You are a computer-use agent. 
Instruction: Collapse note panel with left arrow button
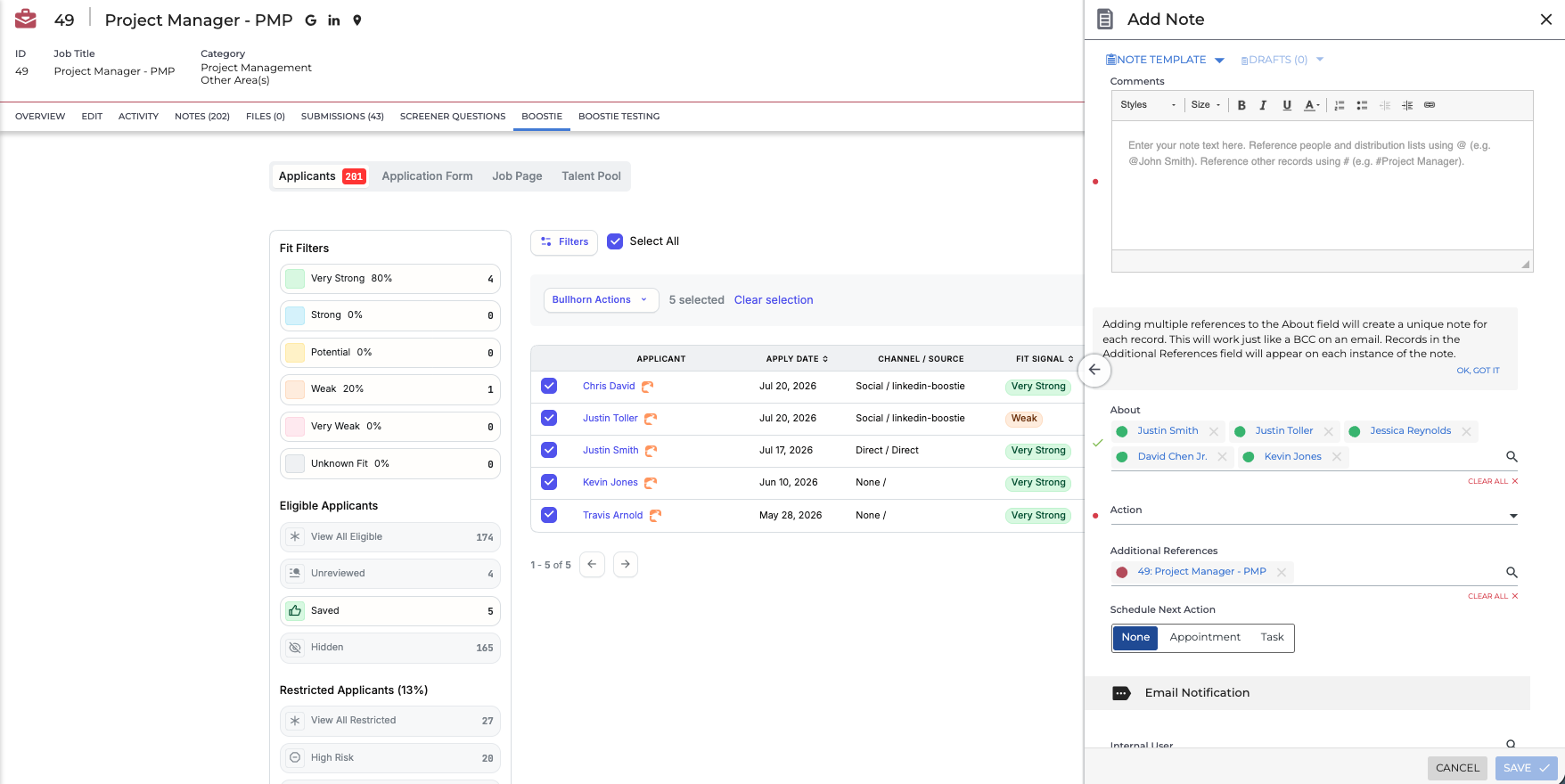click(x=1094, y=370)
